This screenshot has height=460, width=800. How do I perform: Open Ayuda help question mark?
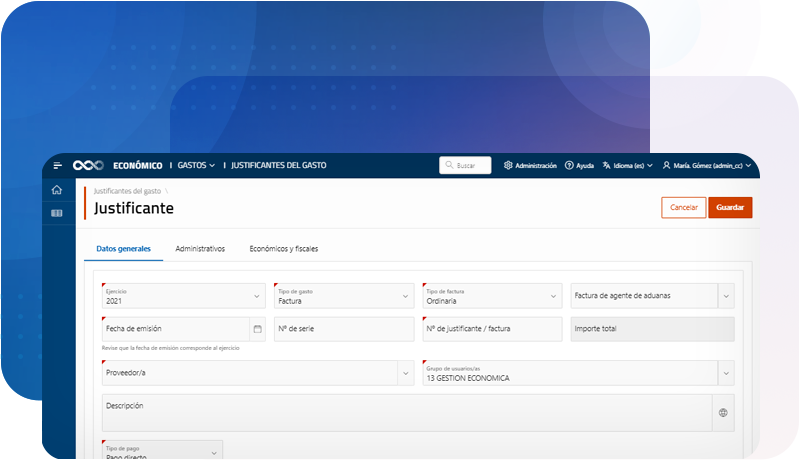579,165
